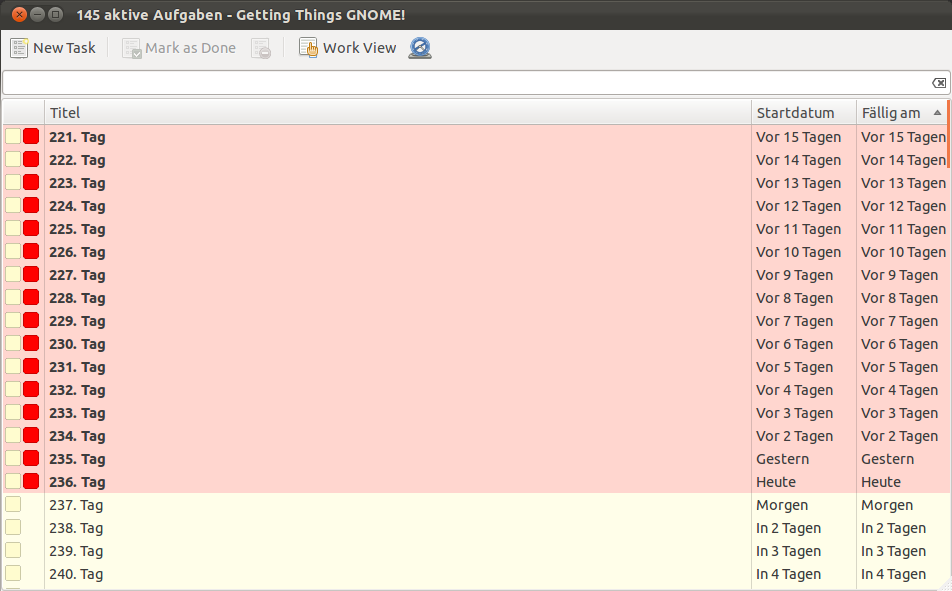The width and height of the screenshot is (952, 591).
Task: Click the yellow tag square of 238. Tag
Action: 13,527
